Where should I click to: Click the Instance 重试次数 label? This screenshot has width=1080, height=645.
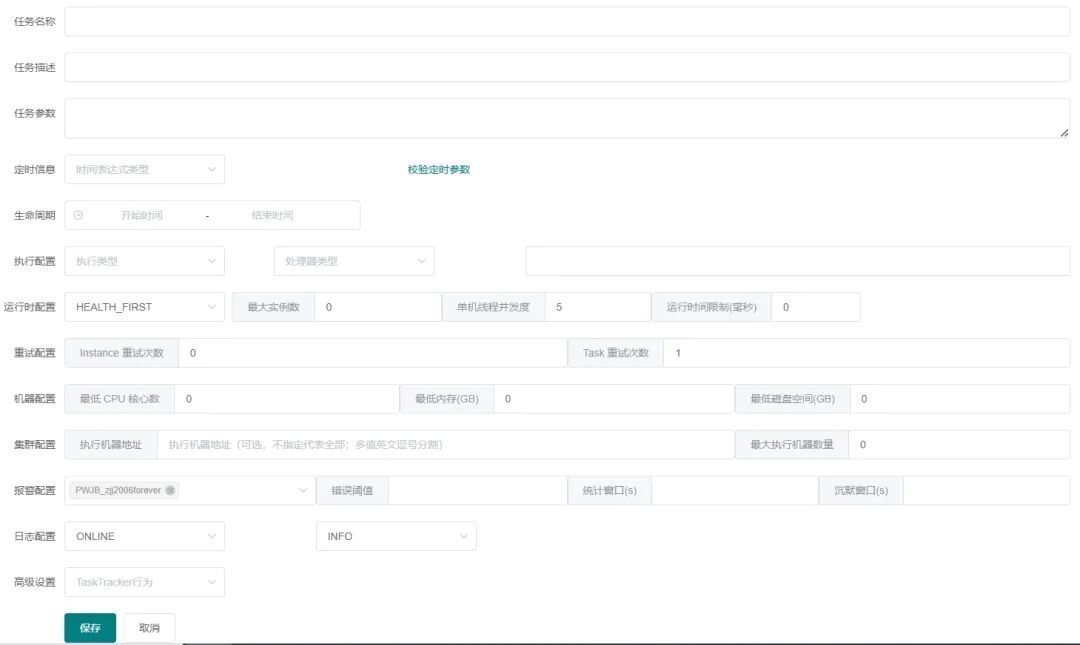[121, 353]
